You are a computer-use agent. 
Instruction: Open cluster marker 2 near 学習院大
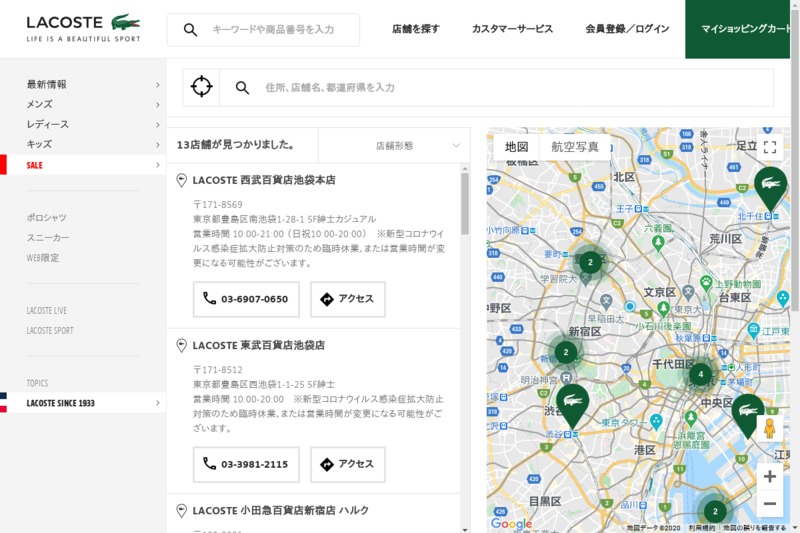coord(590,262)
